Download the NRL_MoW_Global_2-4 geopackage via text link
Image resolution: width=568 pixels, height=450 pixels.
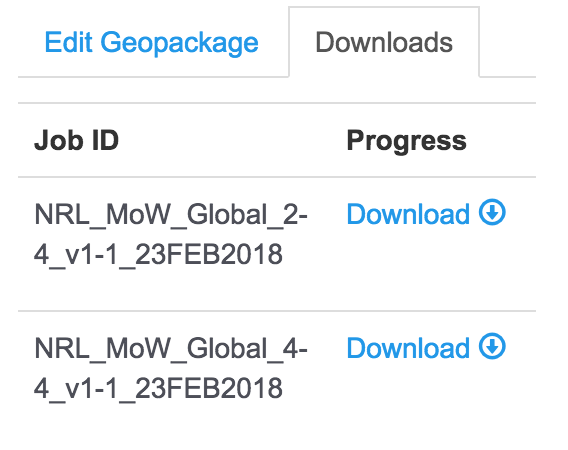tap(408, 214)
